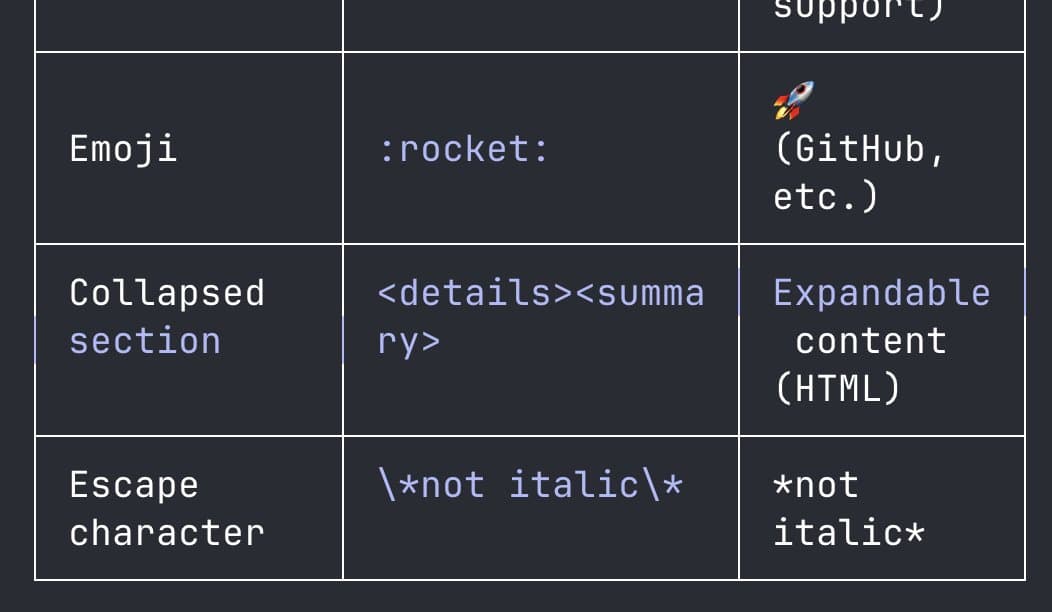Click the "<details><summa" code text

[x=541, y=293]
